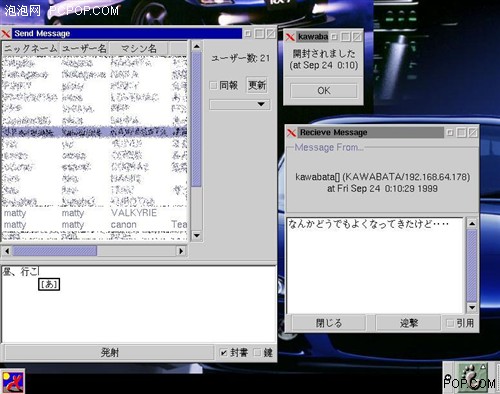
Task: Click up arrow of received message scrollbar
Action: pos(472,223)
